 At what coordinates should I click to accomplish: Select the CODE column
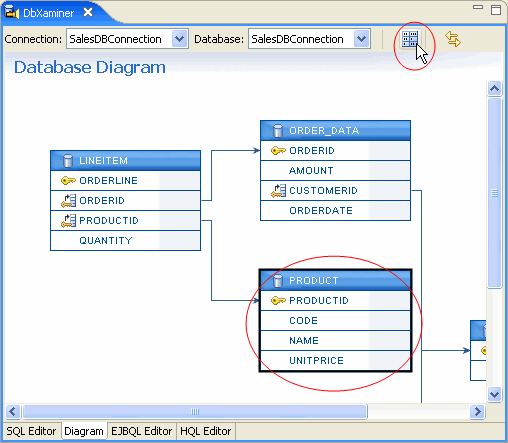[x=335, y=321]
